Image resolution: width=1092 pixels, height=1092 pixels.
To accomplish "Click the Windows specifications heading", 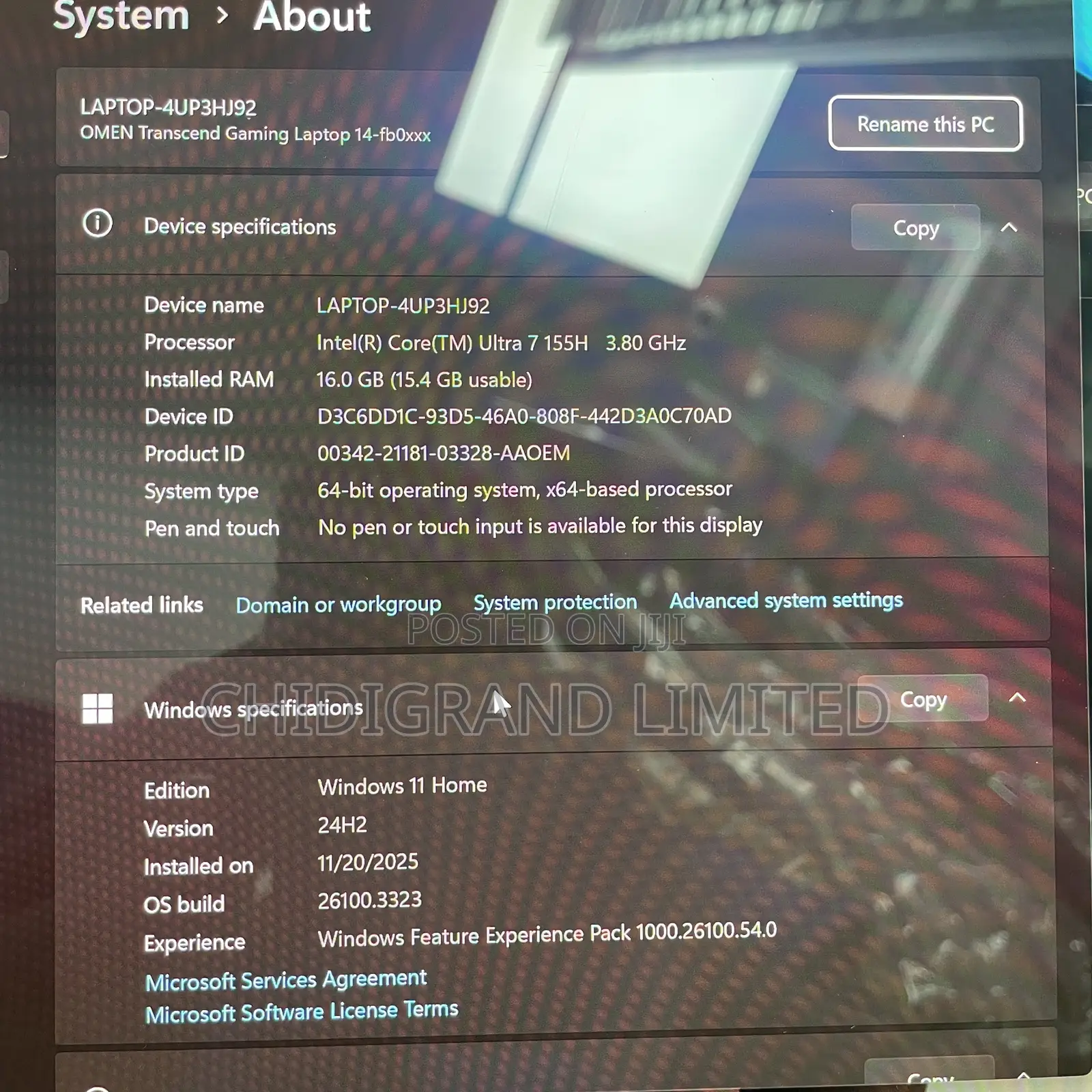I will [253, 709].
